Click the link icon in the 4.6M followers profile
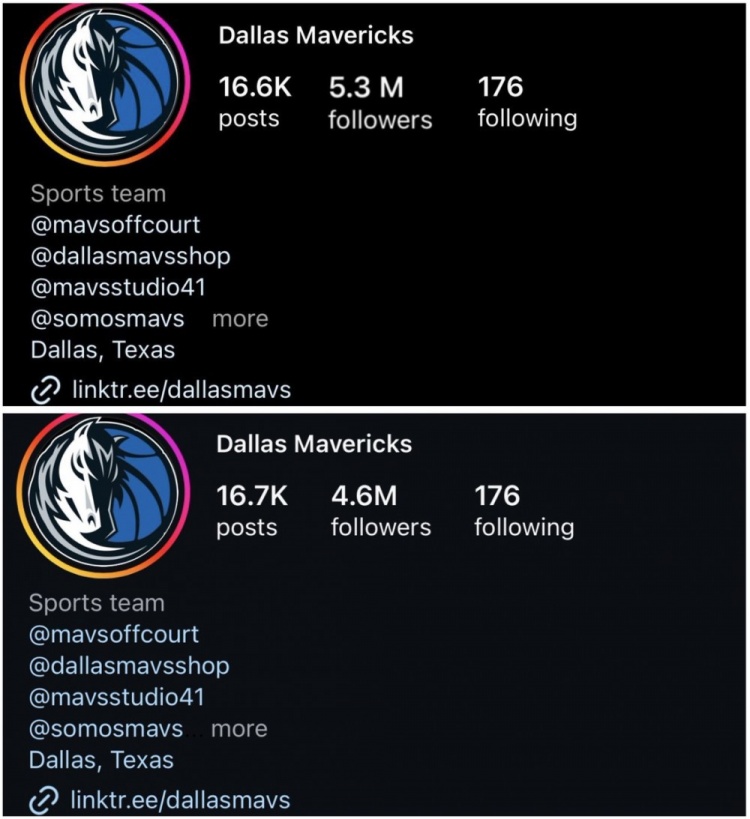The width and height of the screenshot is (750, 819). [44, 800]
